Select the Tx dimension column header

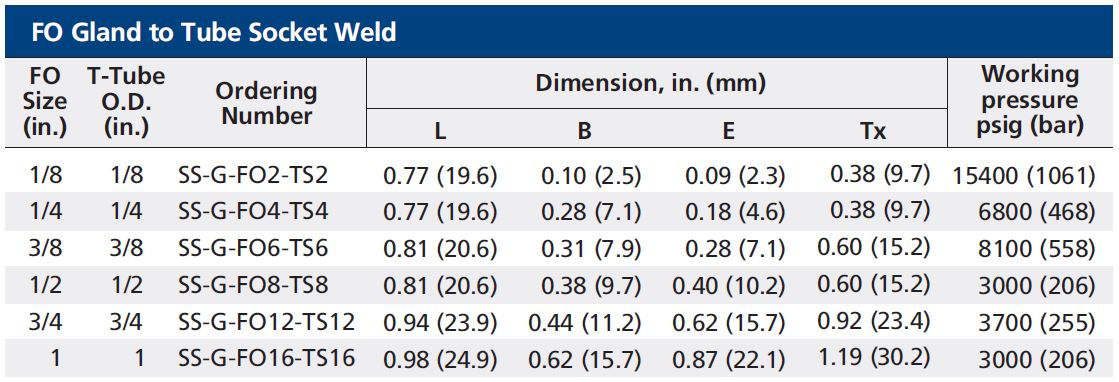click(872, 131)
